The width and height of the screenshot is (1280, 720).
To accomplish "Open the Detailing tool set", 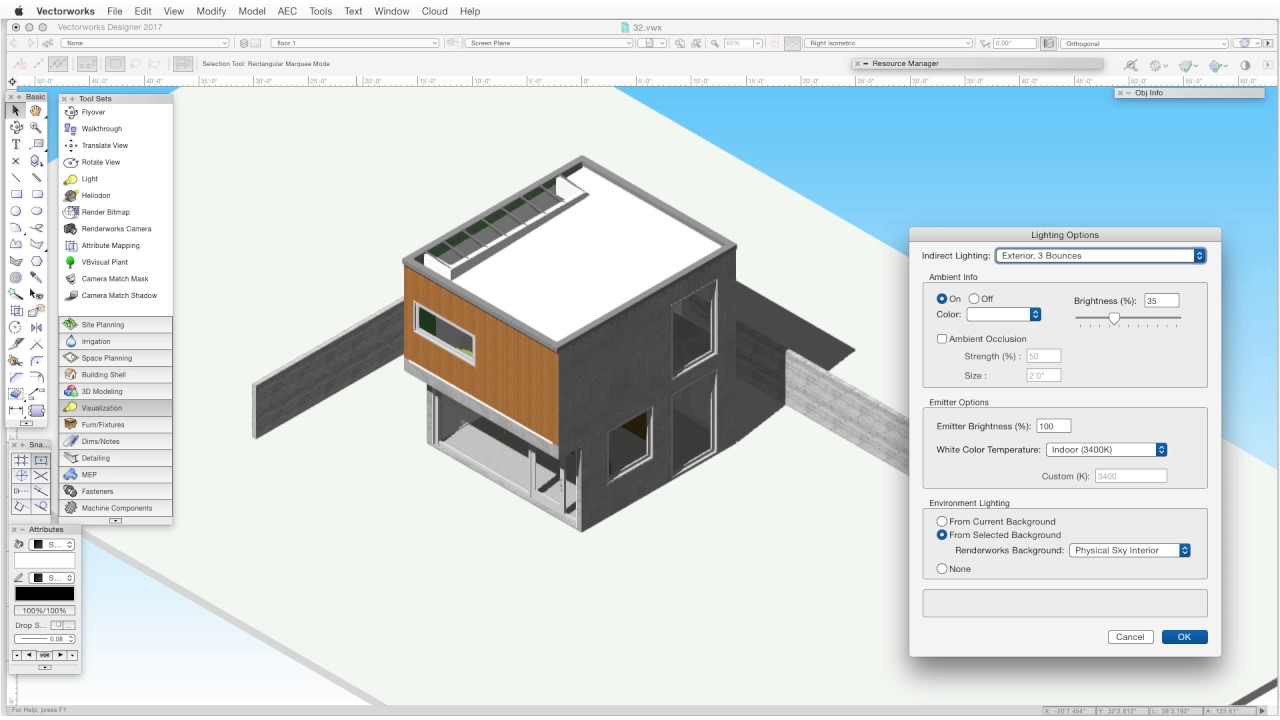I will (x=115, y=458).
